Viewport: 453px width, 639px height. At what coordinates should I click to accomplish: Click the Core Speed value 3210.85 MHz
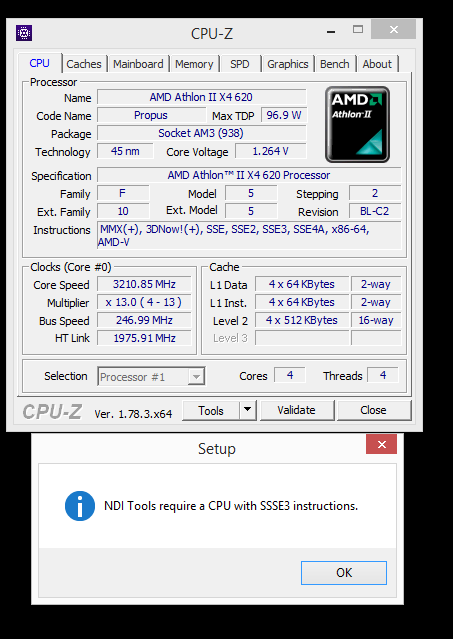pyautogui.click(x=144, y=284)
